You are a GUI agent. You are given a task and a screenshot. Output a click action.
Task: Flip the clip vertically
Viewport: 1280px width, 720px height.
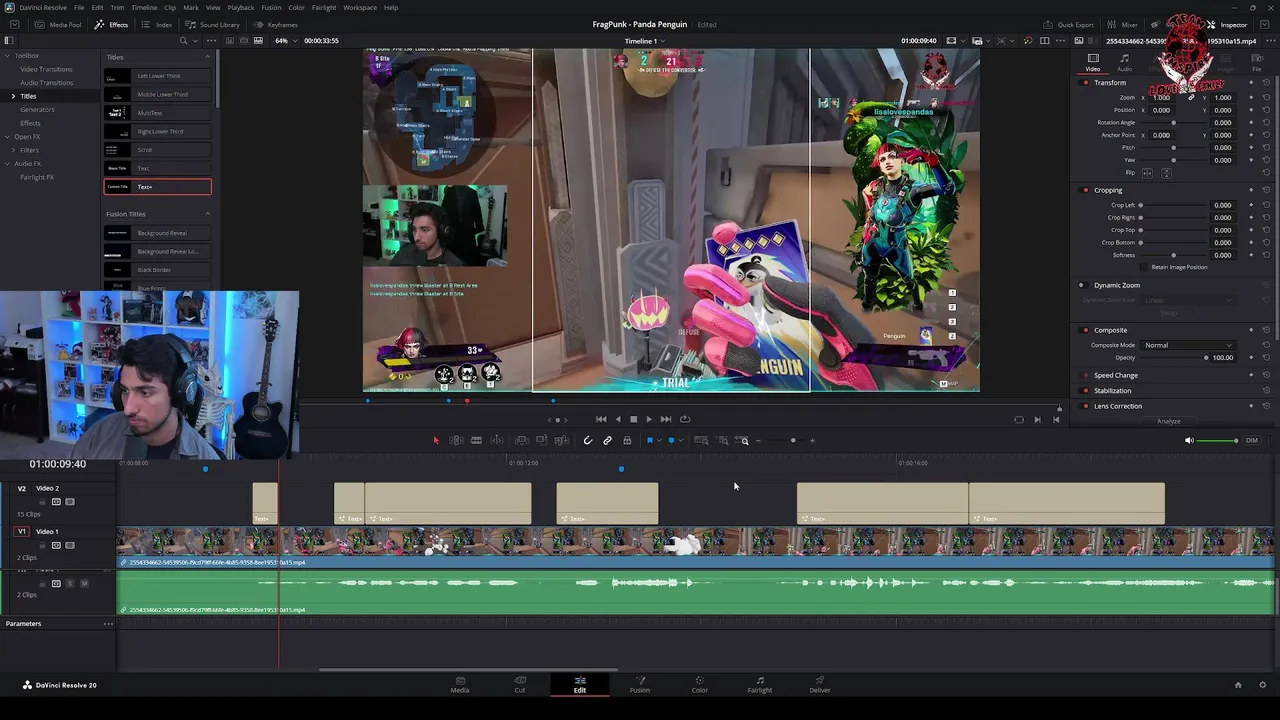pos(1166,173)
